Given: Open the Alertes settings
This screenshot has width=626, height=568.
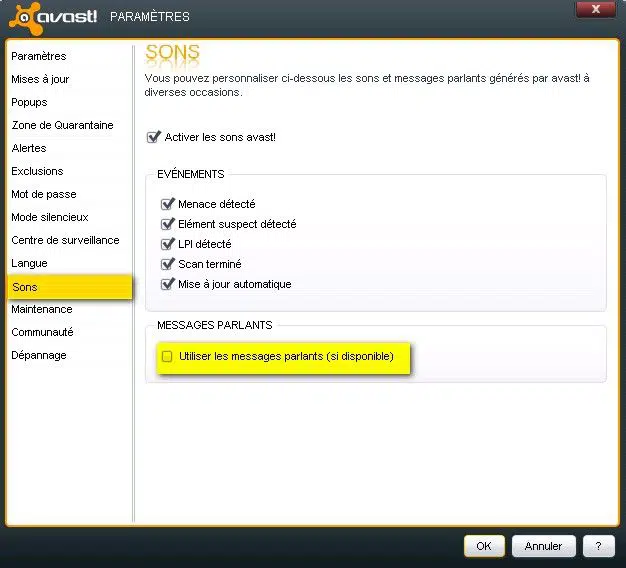Looking at the screenshot, I should tap(29, 148).
